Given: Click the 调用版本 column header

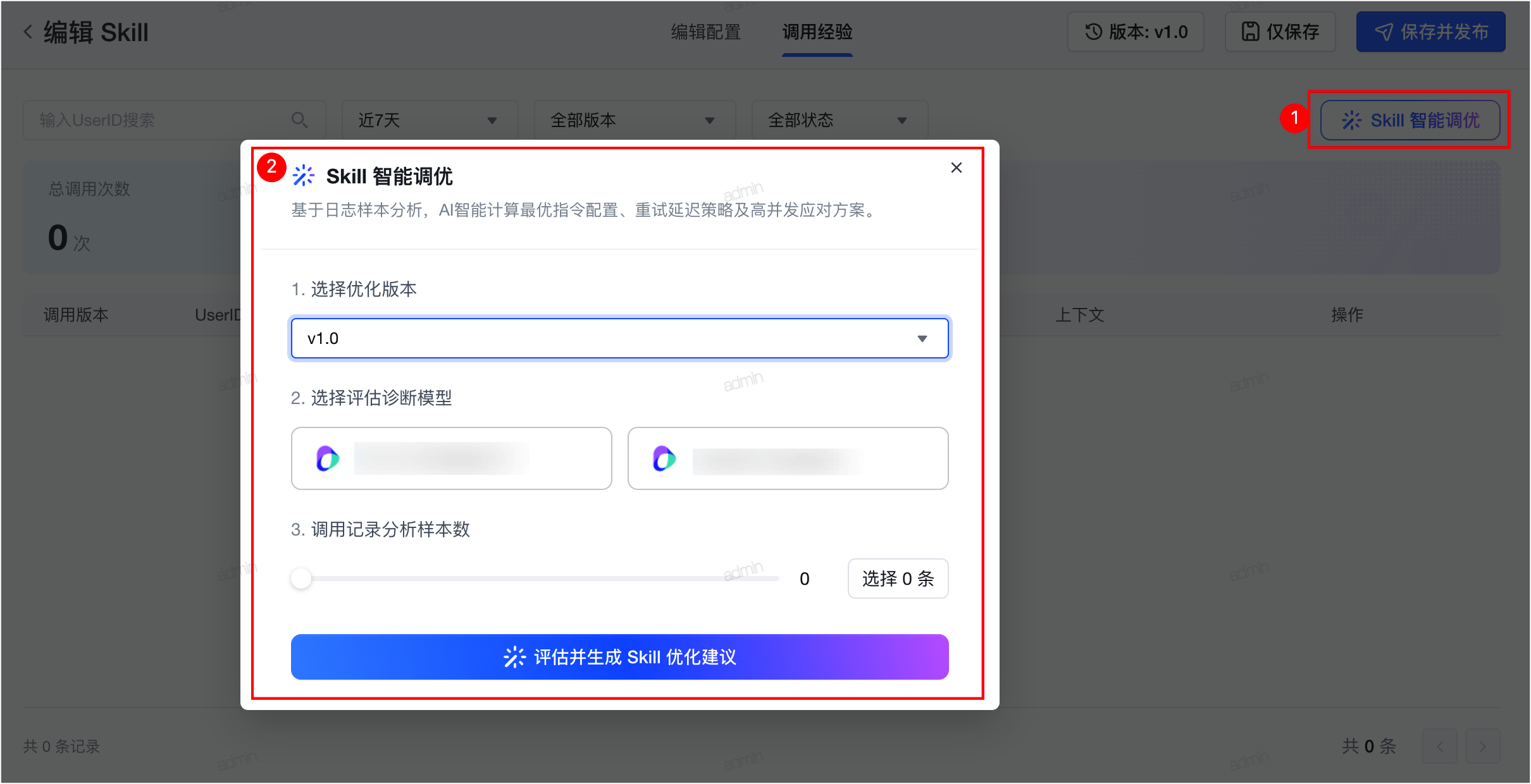Looking at the screenshot, I should pyautogui.click(x=76, y=315).
